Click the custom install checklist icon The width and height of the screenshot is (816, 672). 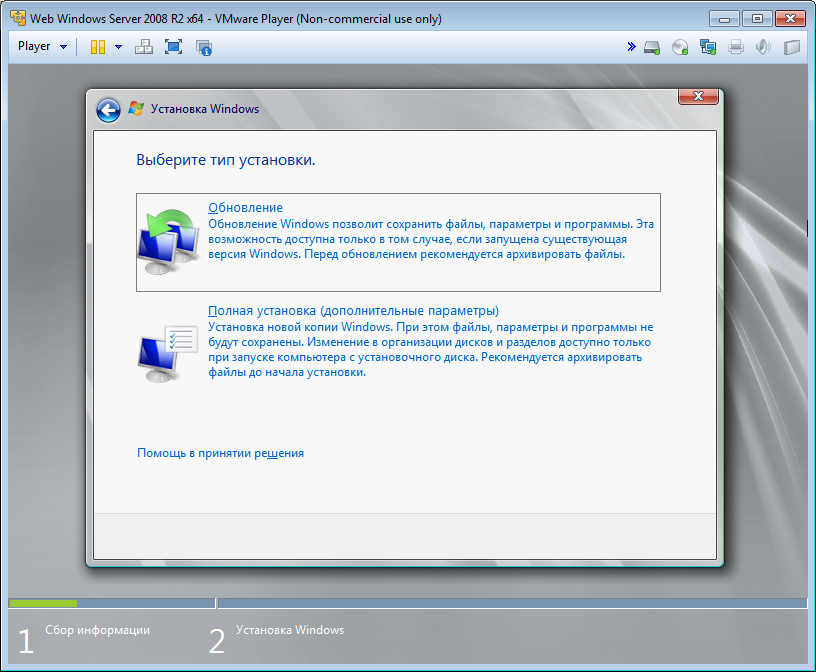click(x=168, y=353)
